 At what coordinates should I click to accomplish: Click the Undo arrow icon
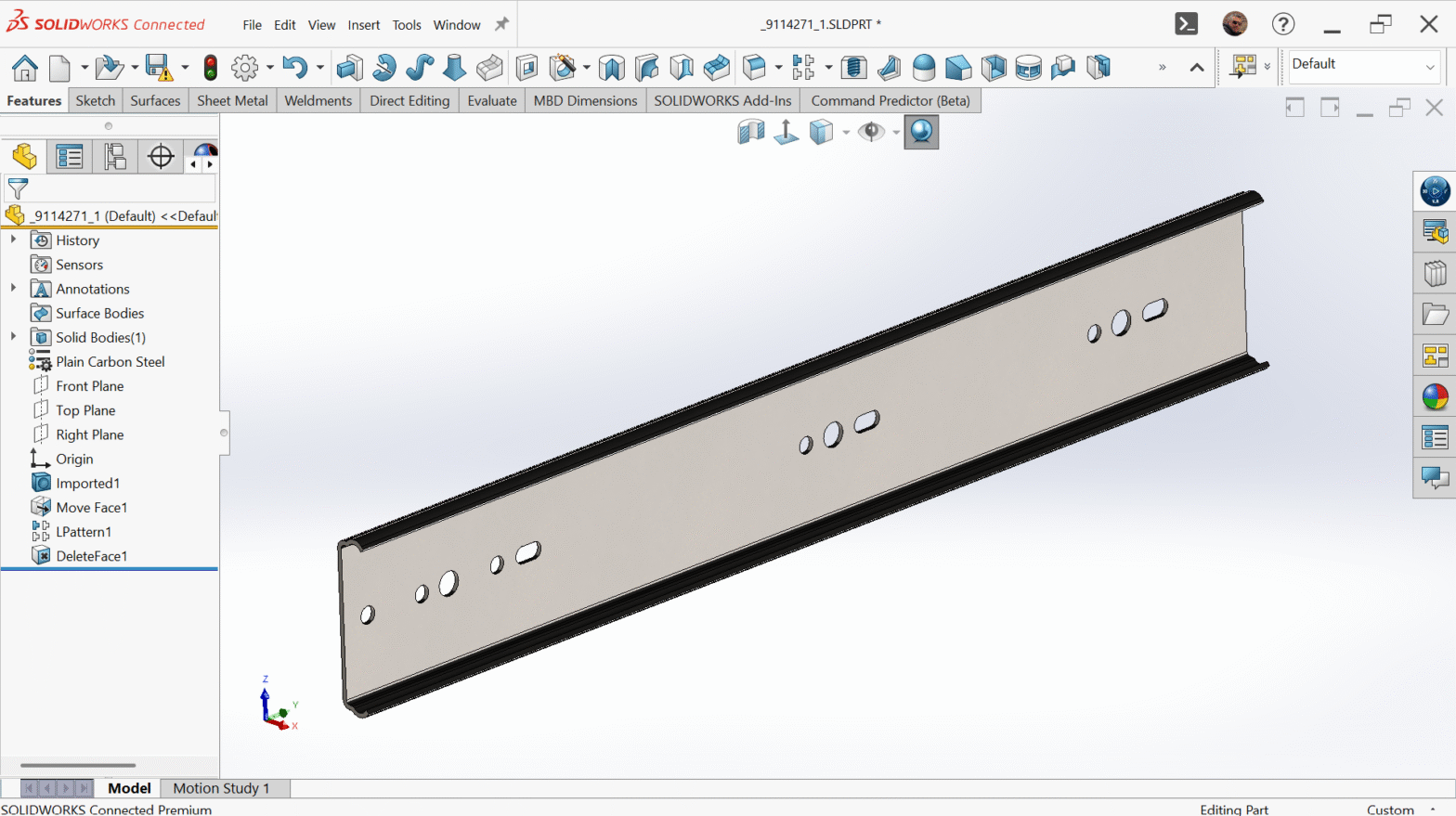(294, 67)
